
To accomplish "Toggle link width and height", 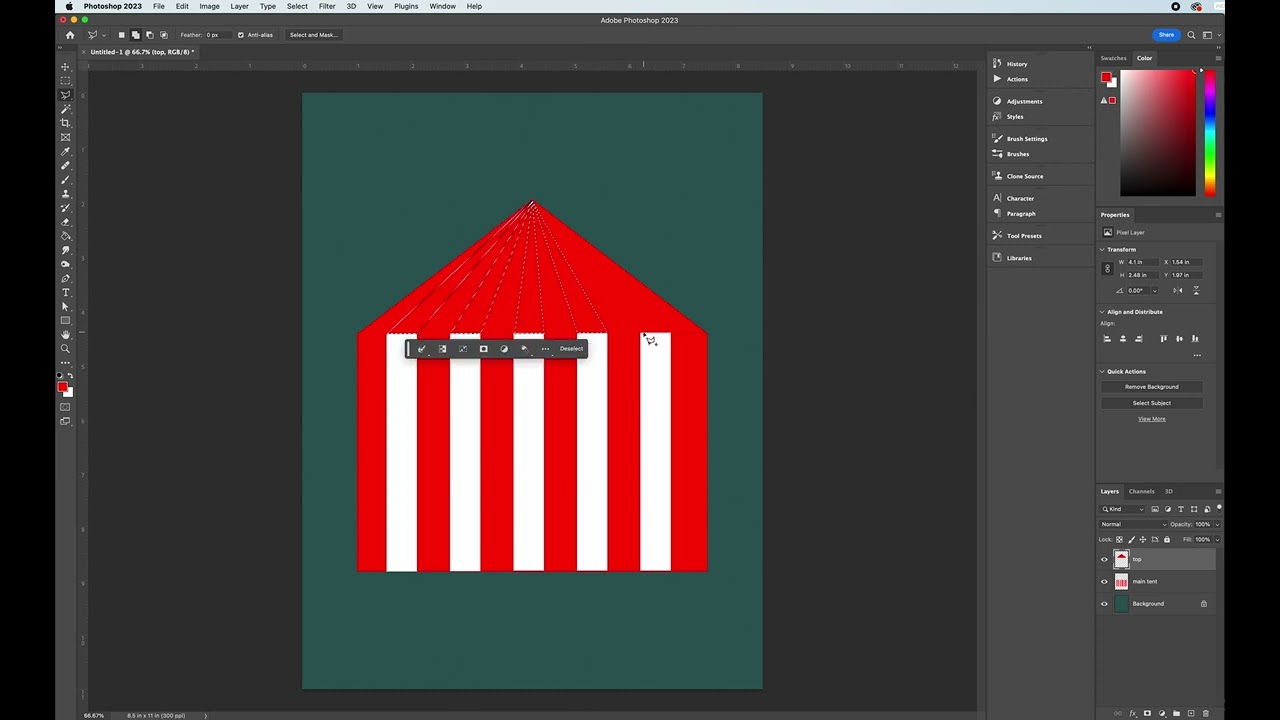I will [x=1107, y=268].
